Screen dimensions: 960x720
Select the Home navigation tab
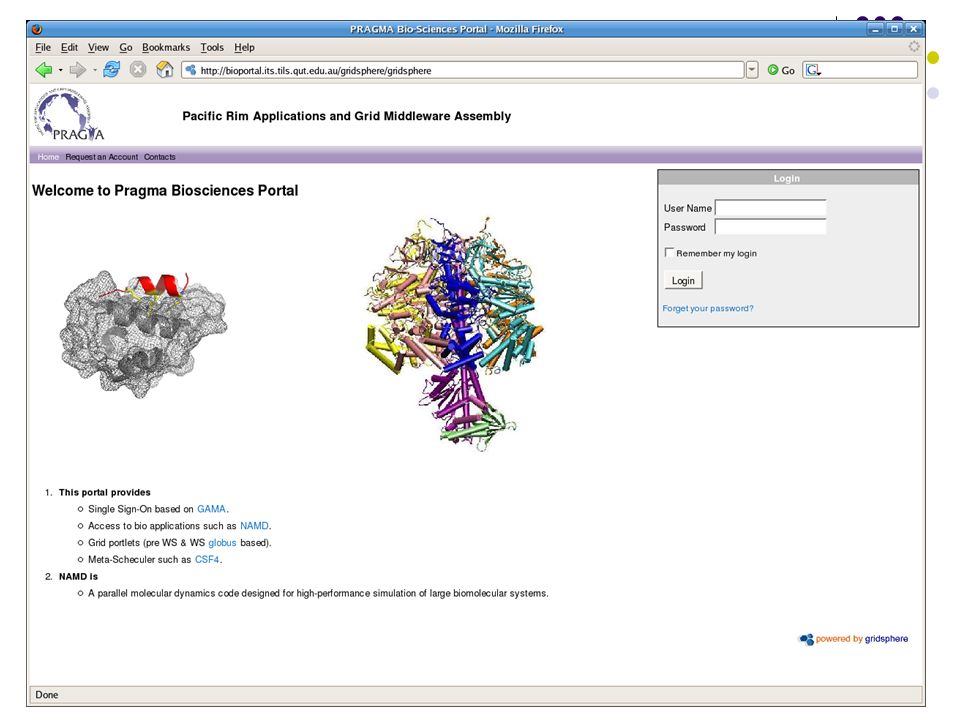pyautogui.click(x=48, y=157)
